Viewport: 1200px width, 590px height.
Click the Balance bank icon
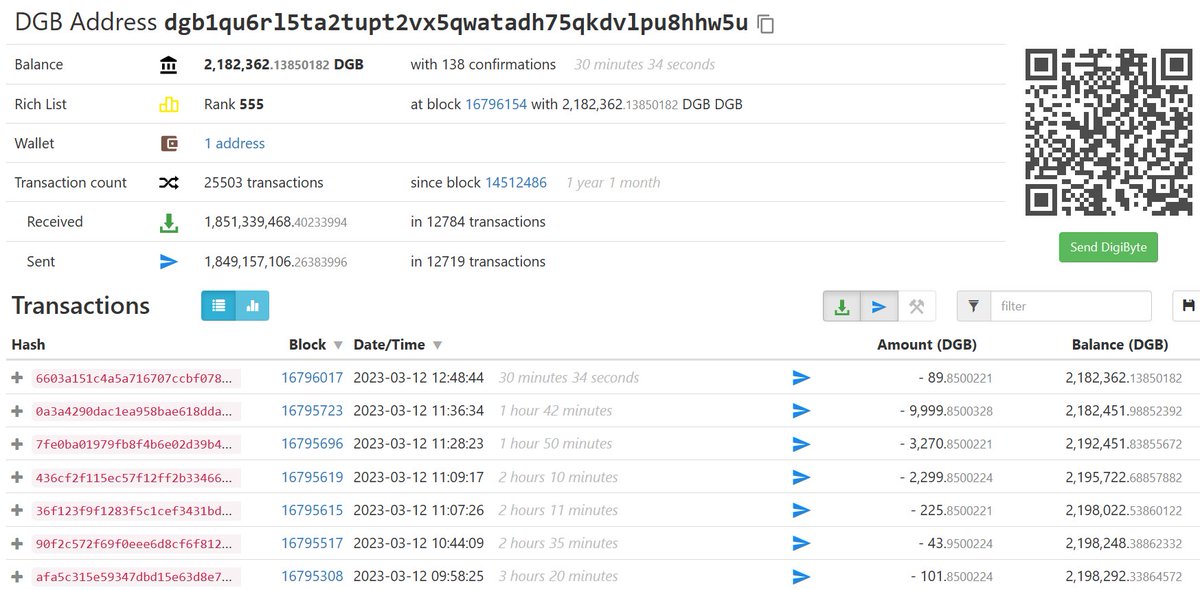(169, 65)
